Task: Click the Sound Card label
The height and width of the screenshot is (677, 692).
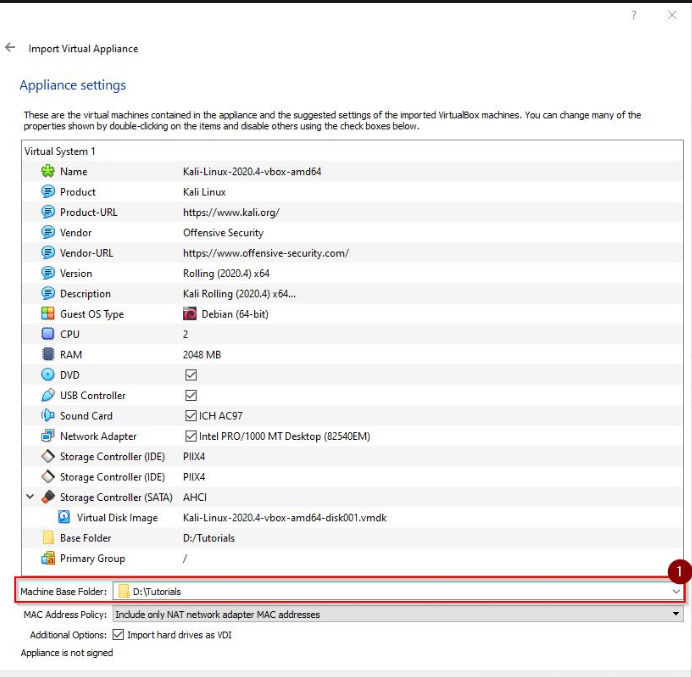Action: click(86, 416)
